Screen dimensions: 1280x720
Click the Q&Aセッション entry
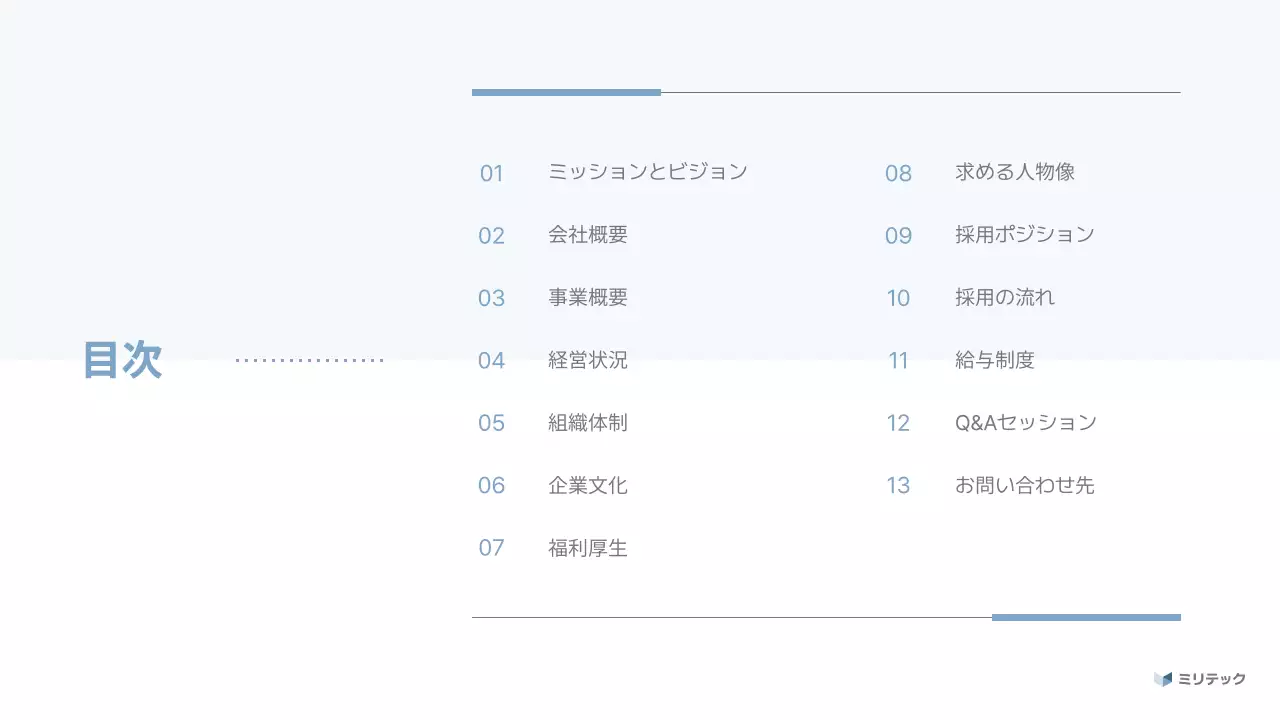pyautogui.click(x=1027, y=422)
